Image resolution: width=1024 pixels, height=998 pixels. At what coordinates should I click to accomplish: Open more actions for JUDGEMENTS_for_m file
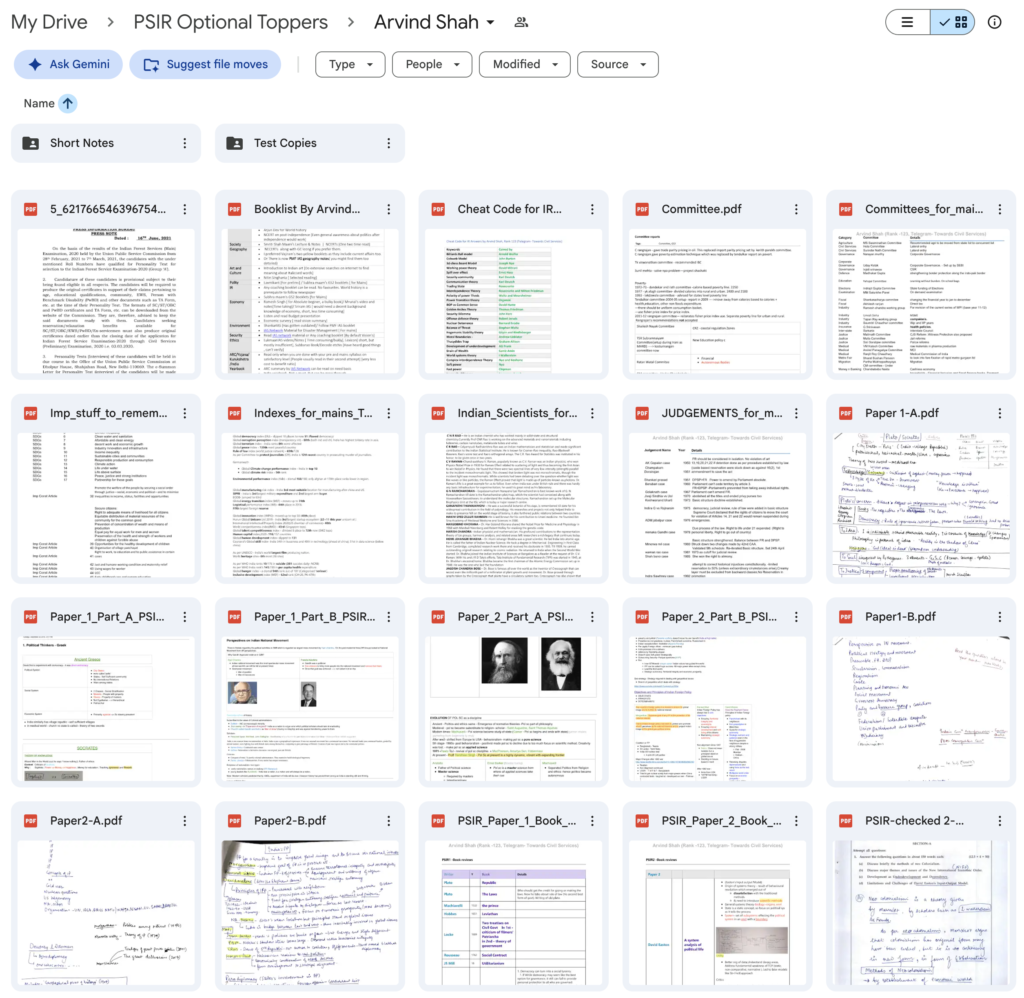[x=796, y=413]
